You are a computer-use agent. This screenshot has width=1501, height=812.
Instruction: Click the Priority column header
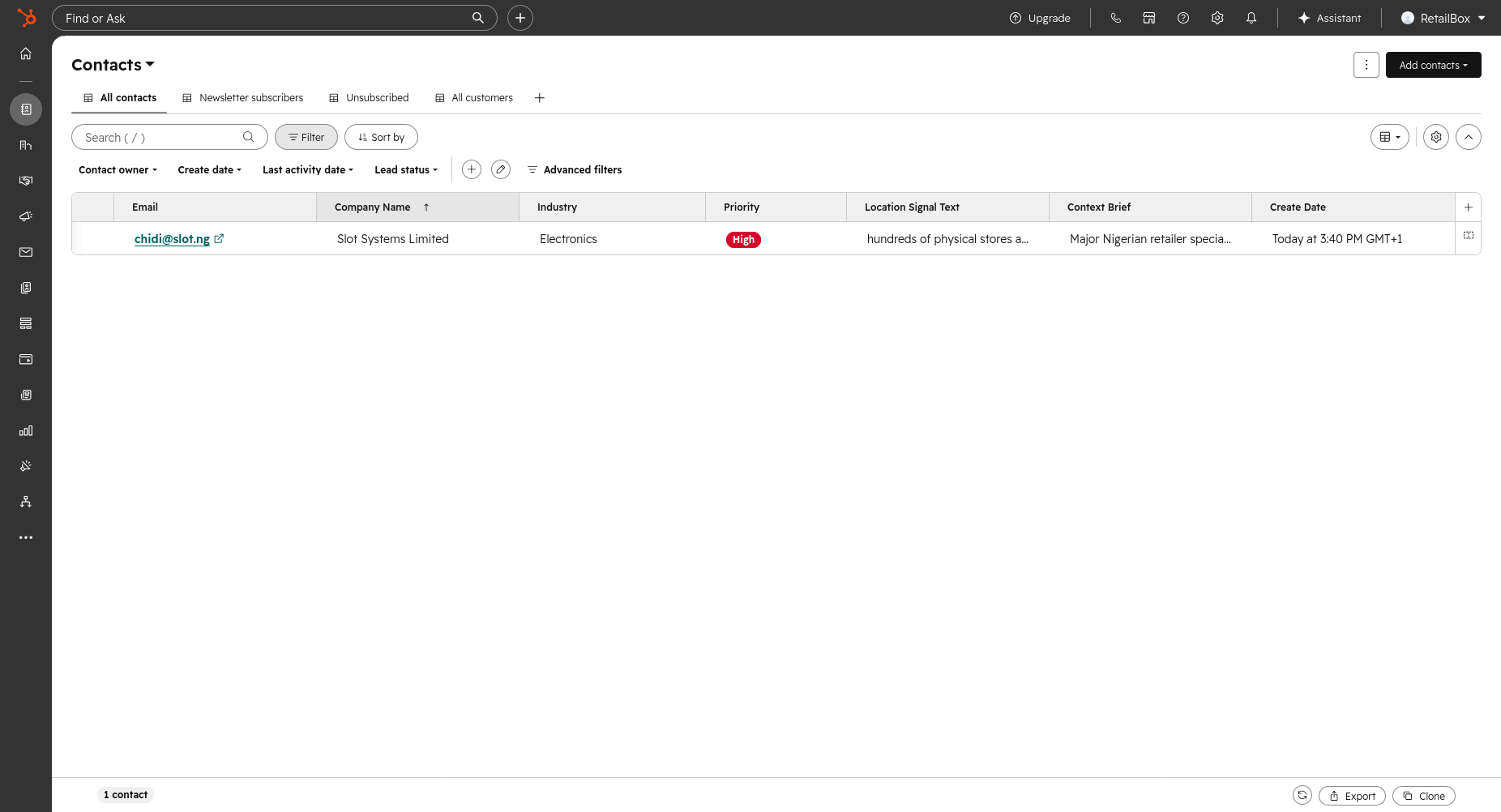(776, 207)
